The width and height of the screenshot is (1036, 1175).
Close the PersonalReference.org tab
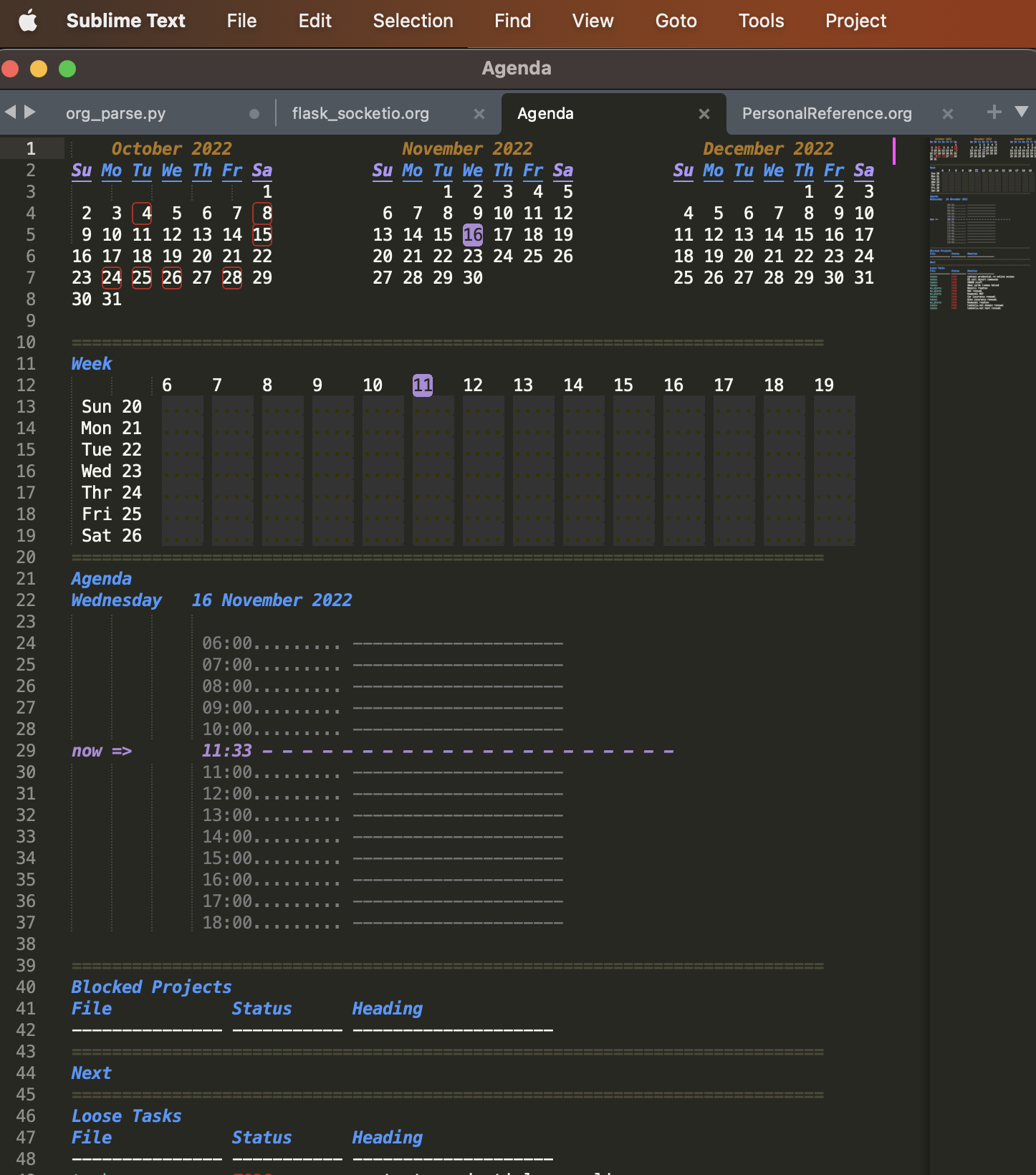pyautogui.click(x=947, y=114)
